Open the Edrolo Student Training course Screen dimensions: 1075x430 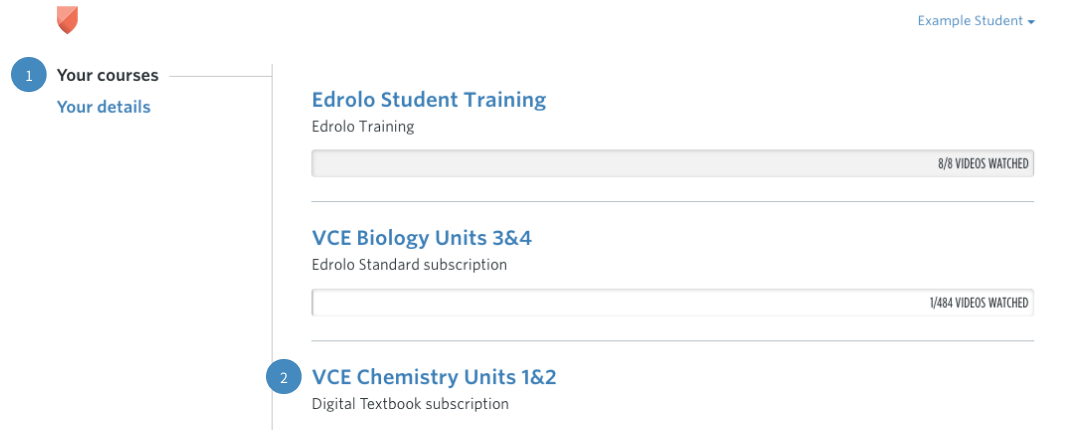click(429, 99)
